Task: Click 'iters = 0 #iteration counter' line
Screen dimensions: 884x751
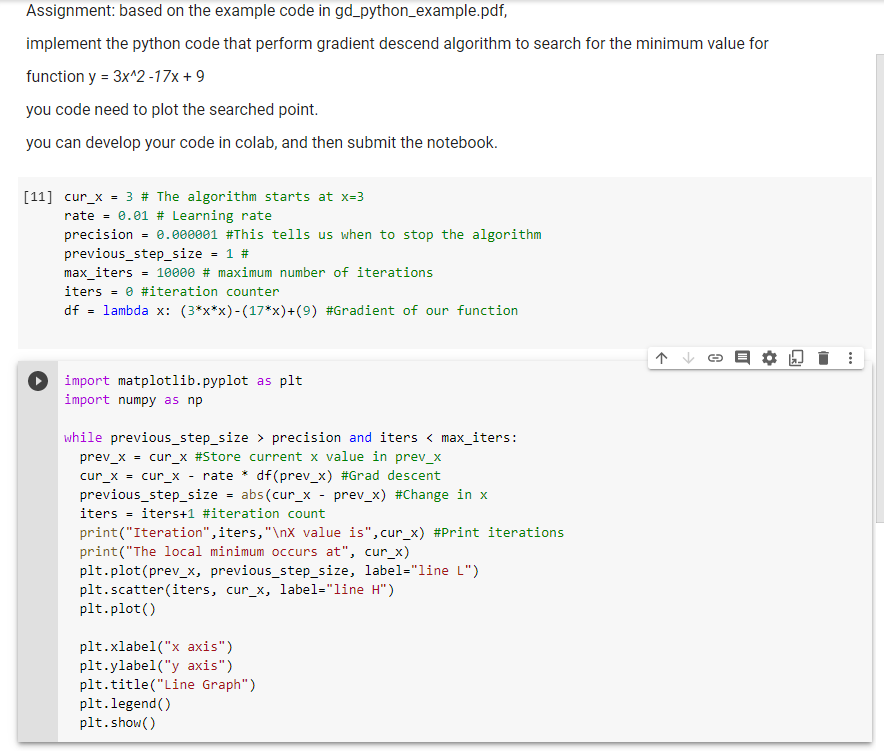Action: point(171,291)
